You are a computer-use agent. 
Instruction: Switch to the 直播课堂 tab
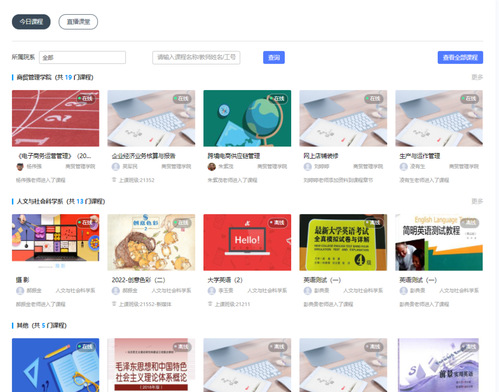click(78, 22)
